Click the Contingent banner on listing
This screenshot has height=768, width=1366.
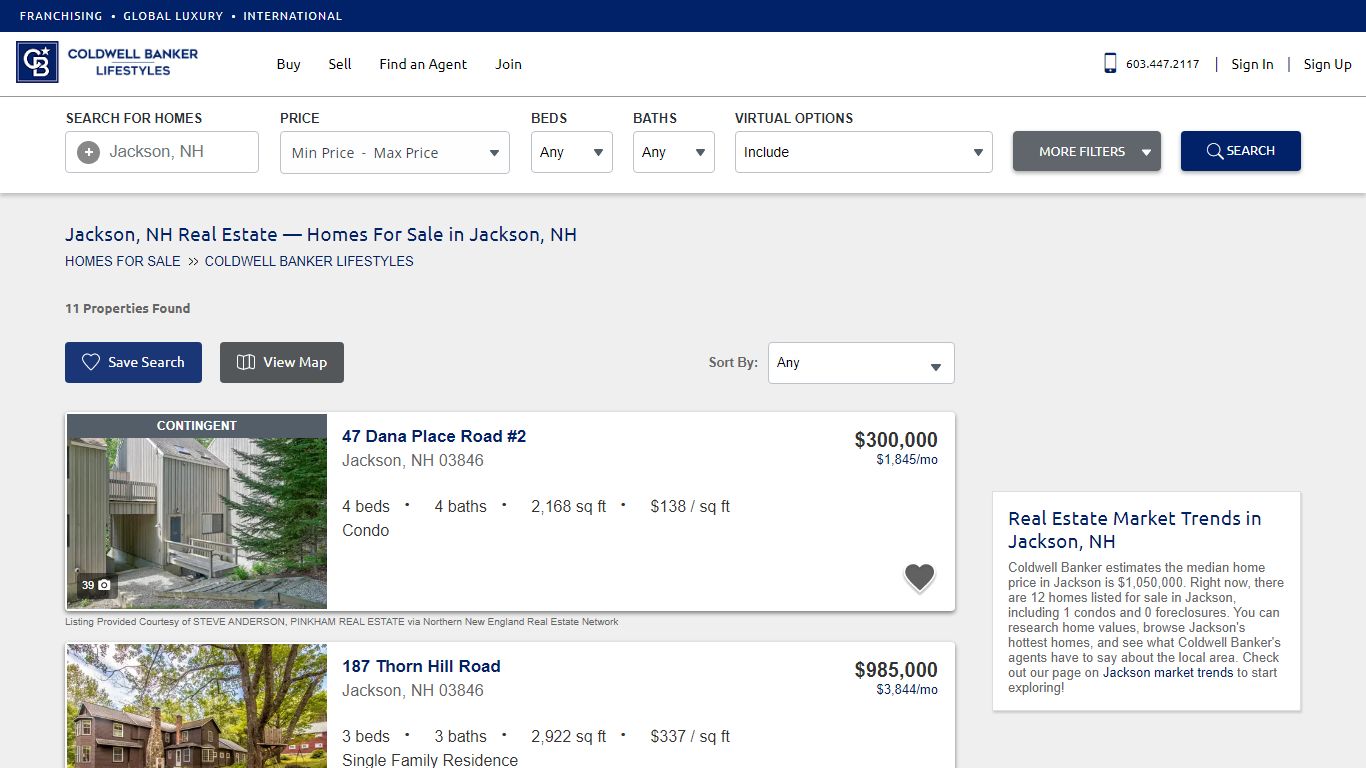click(x=197, y=426)
